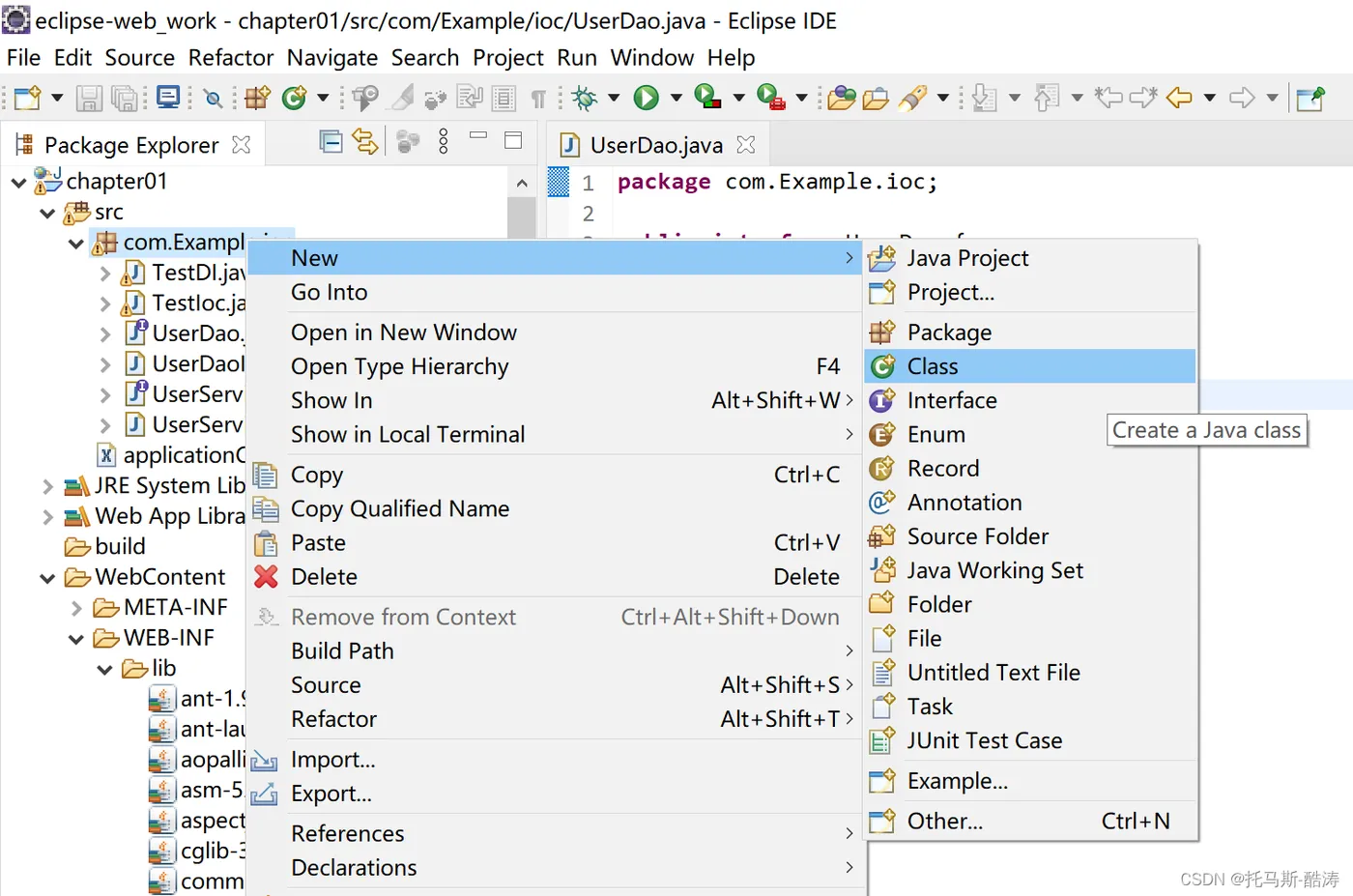Image resolution: width=1353 pixels, height=896 pixels.
Task: Click Open Task folder icon
Action: (x=876, y=98)
